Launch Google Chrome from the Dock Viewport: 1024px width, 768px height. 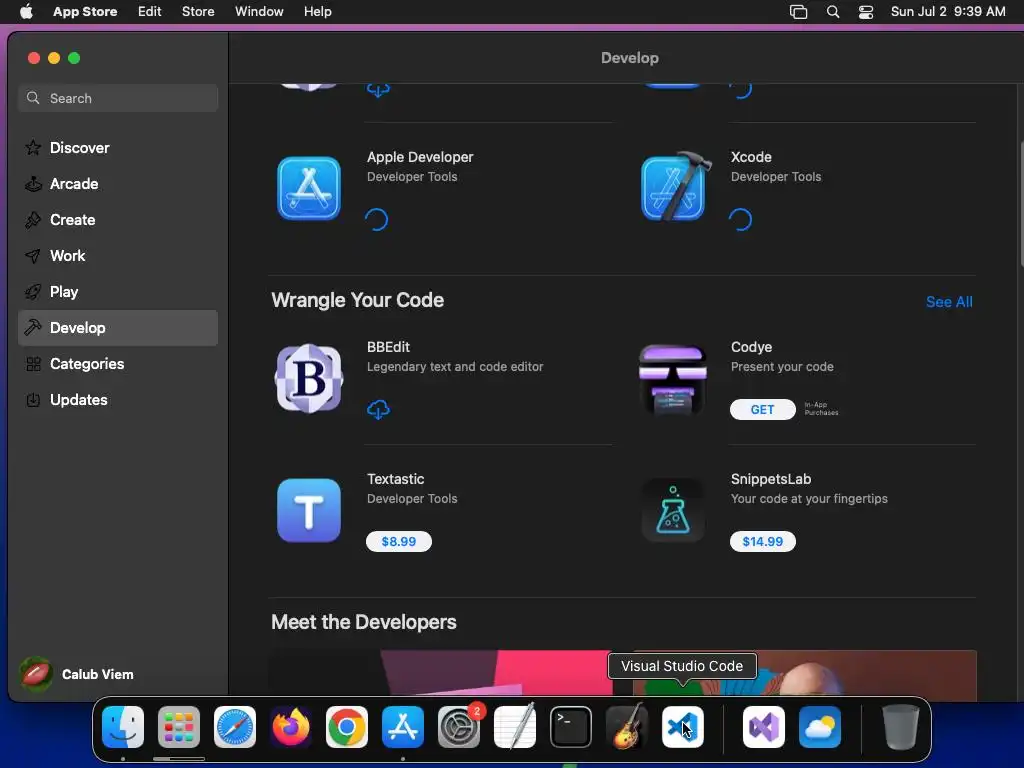coord(347,727)
